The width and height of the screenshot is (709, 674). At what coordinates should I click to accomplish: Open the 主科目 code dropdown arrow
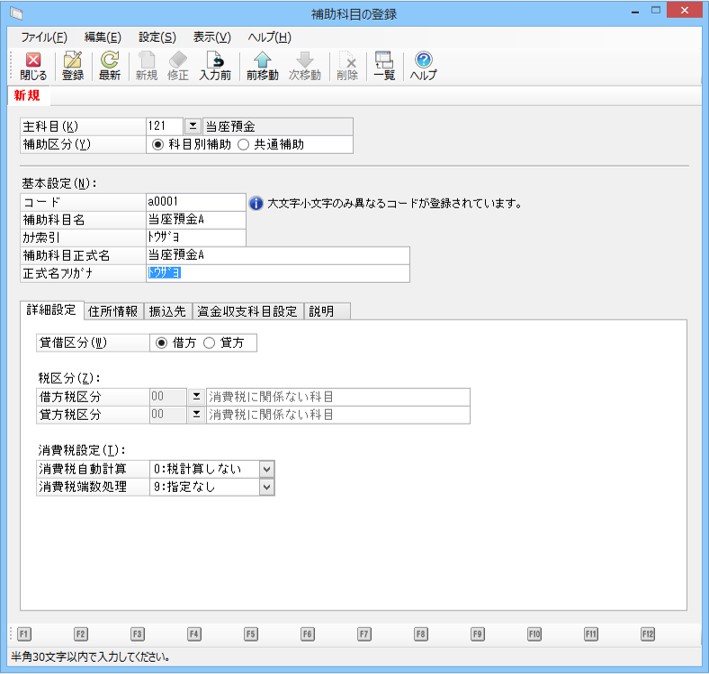click(193, 126)
